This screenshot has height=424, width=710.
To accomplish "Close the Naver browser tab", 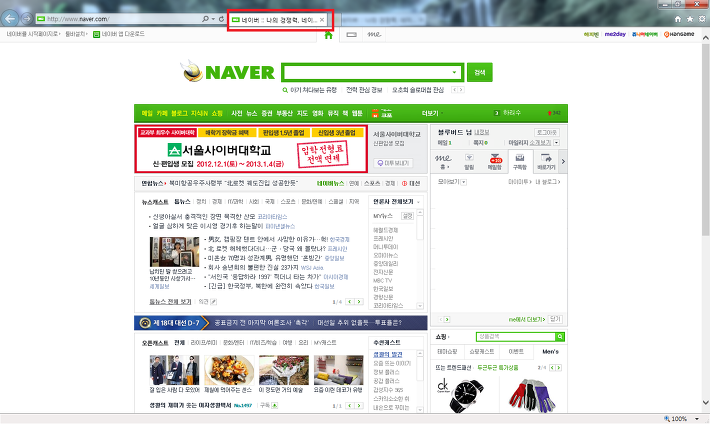I will tap(322, 20).
